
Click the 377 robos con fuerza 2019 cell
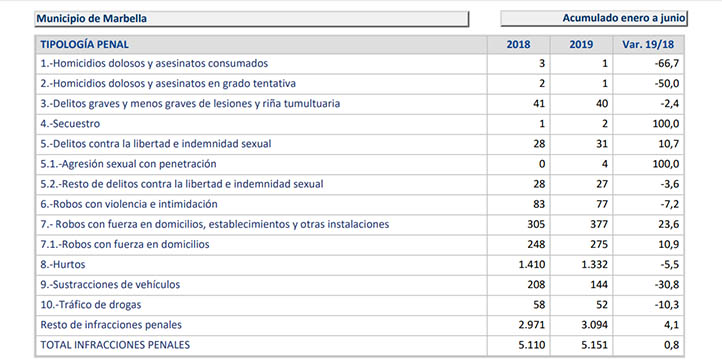(581, 225)
